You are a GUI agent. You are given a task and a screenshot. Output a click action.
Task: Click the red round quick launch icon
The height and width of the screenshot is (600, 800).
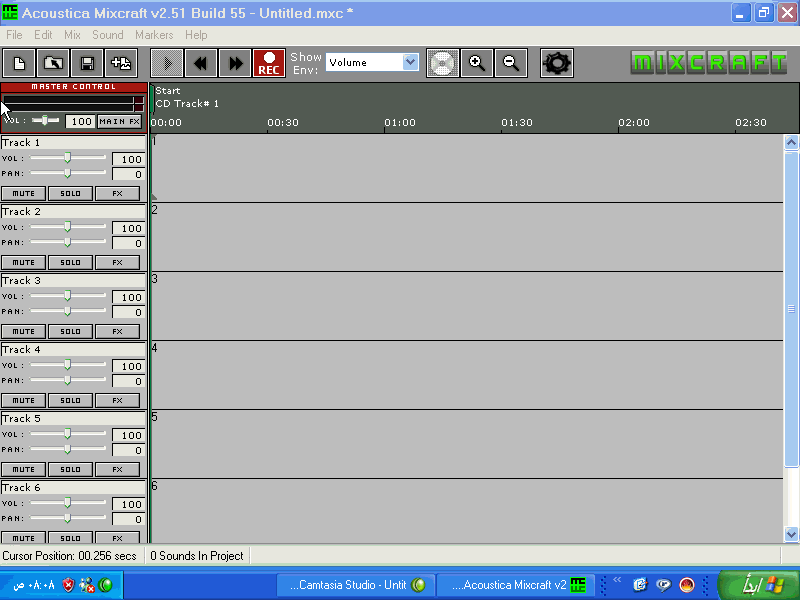[687, 585]
